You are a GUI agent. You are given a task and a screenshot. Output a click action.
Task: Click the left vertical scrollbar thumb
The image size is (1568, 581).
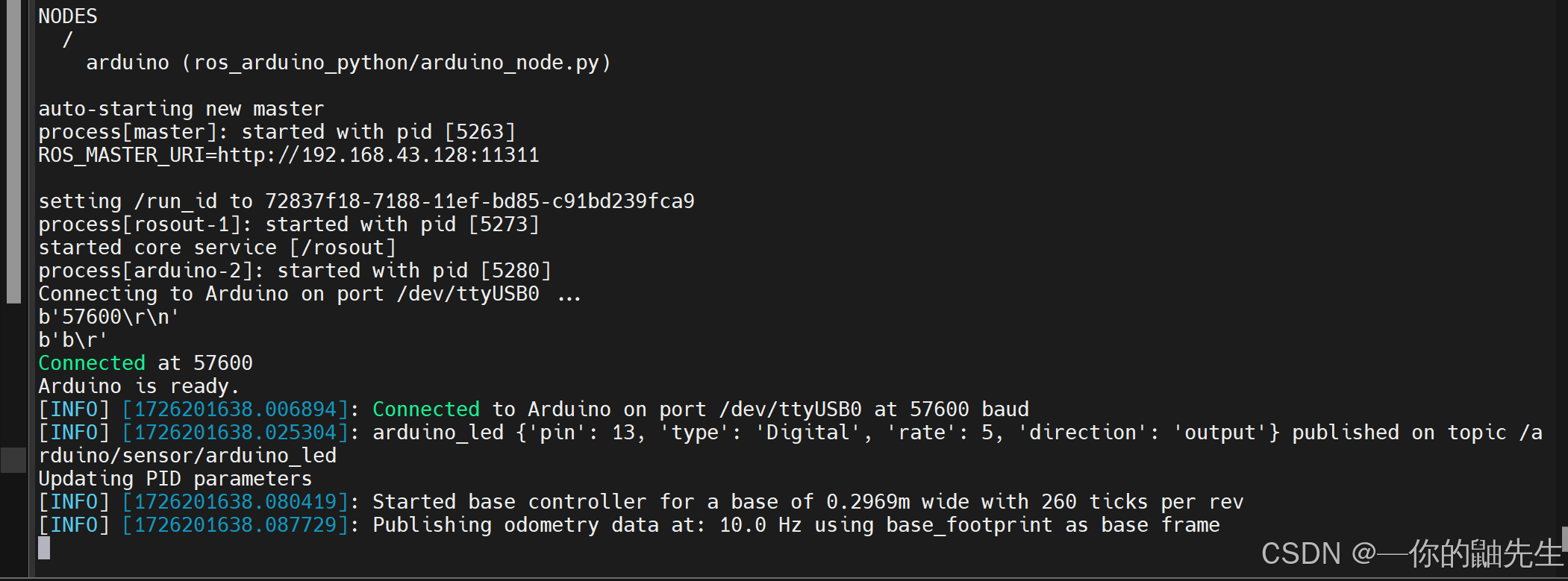[x=13, y=151]
